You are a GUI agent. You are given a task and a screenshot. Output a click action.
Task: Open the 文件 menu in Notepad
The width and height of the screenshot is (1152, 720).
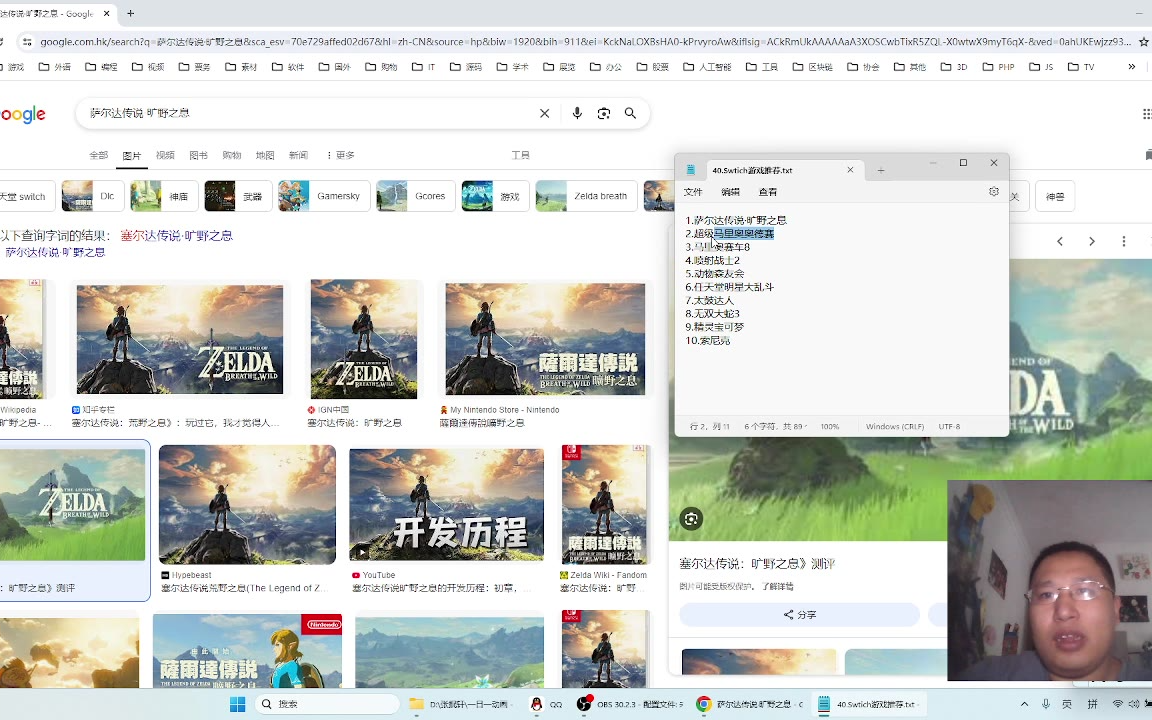(693, 192)
